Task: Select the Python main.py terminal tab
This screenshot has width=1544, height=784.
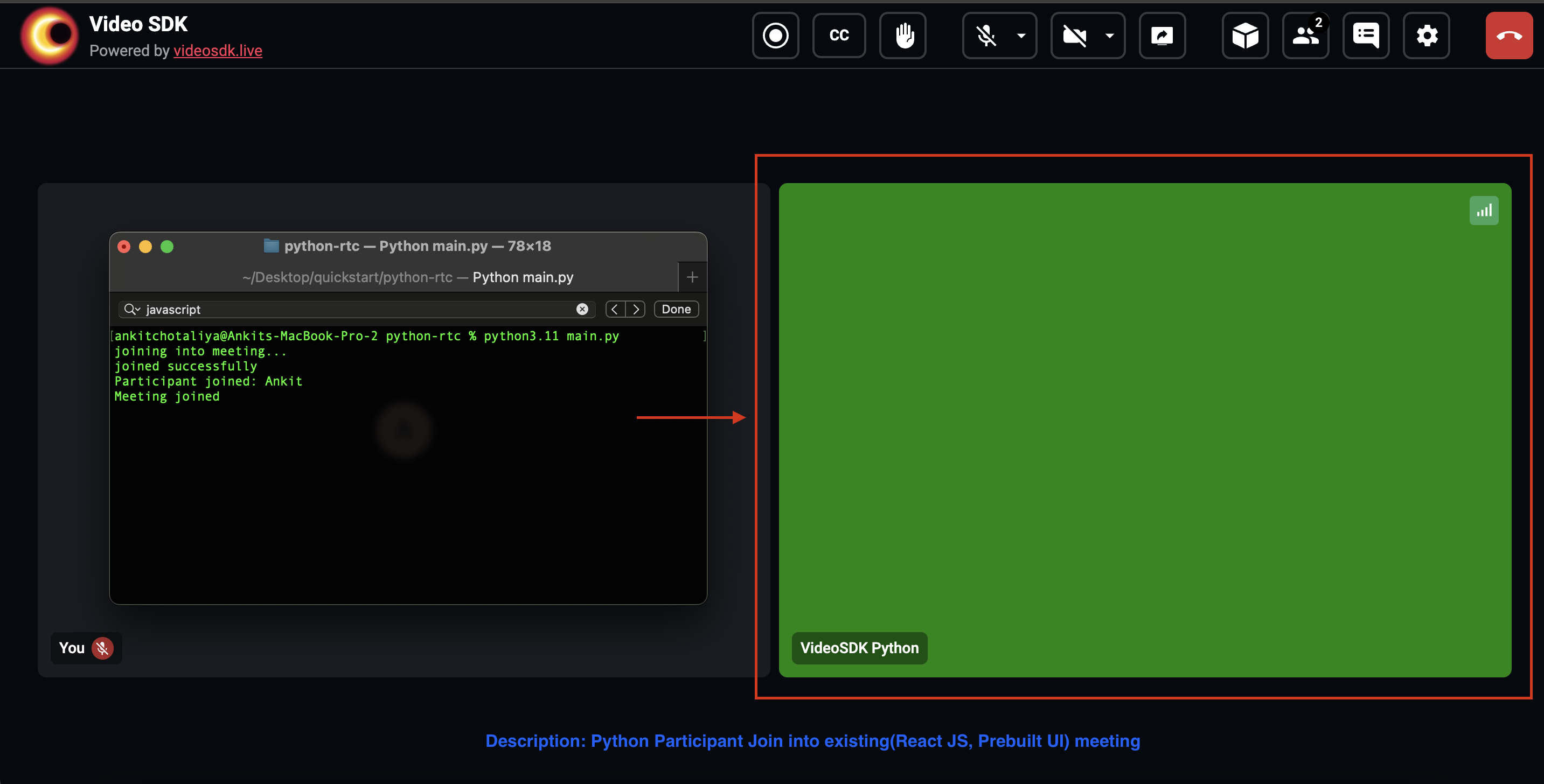Action: click(408, 277)
